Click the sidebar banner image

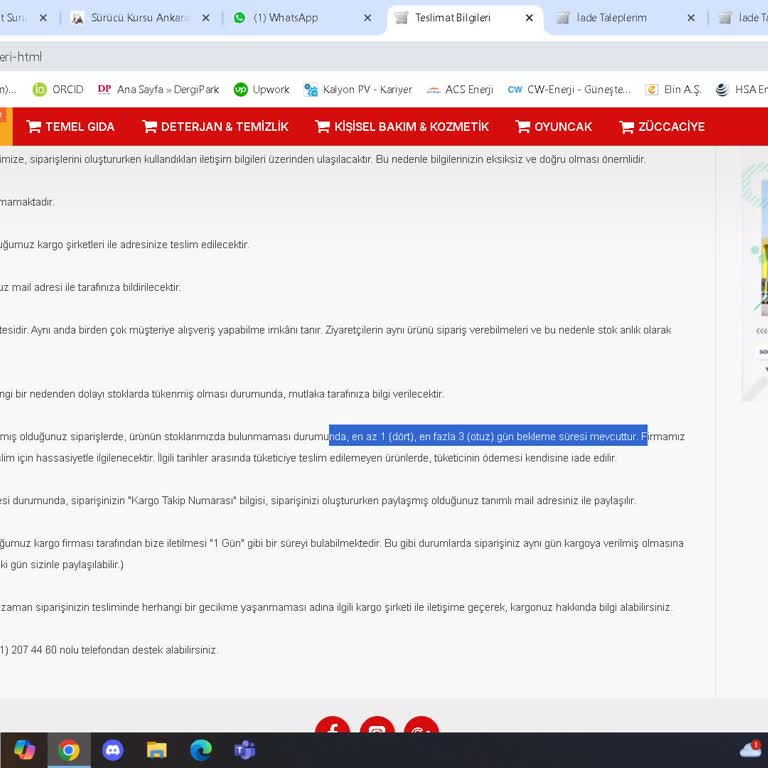pyautogui.click(x=754, y=282)
